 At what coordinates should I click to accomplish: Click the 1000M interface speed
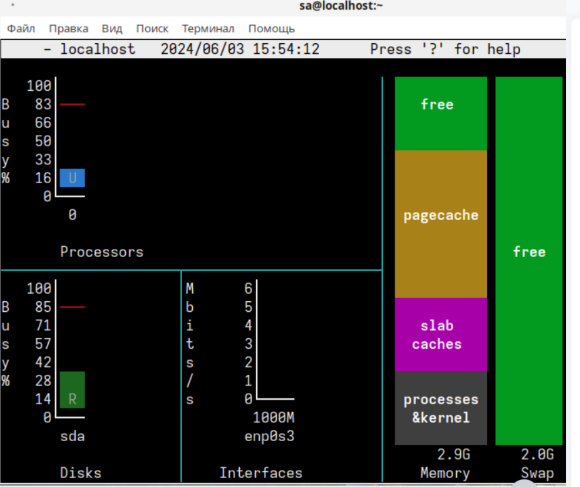[274, 418]
